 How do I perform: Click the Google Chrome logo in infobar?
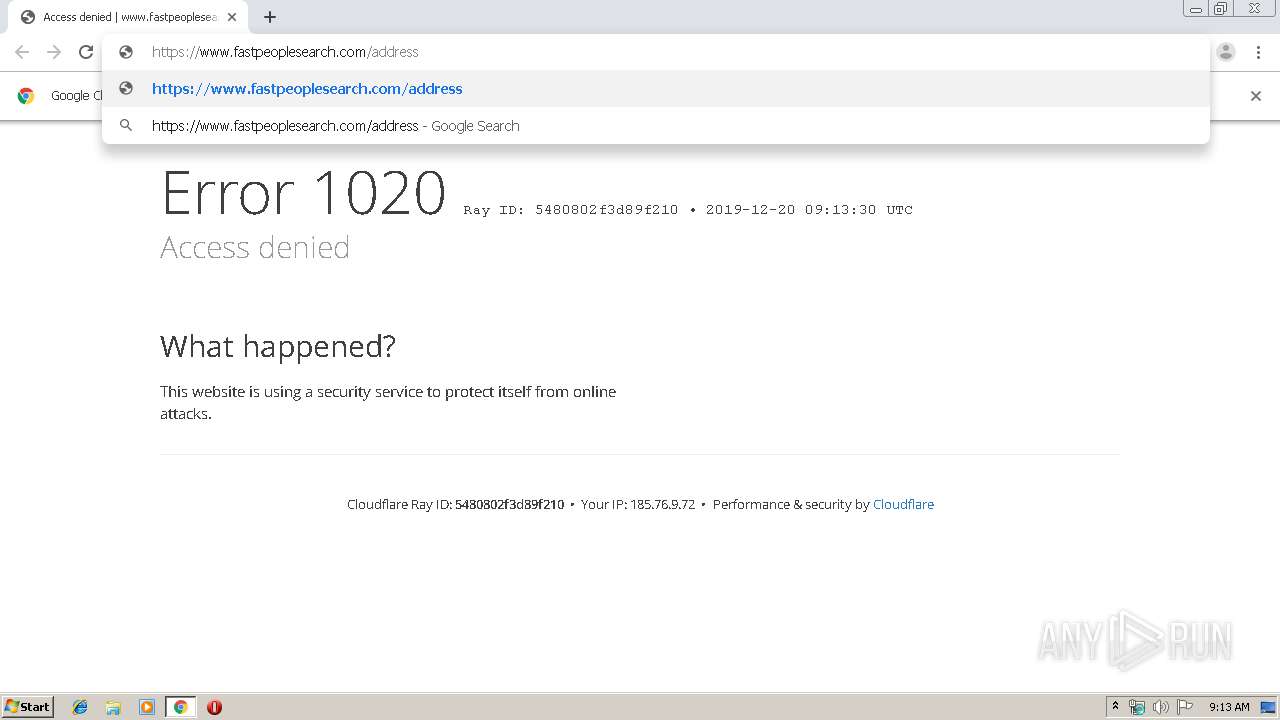coord(26,96)
